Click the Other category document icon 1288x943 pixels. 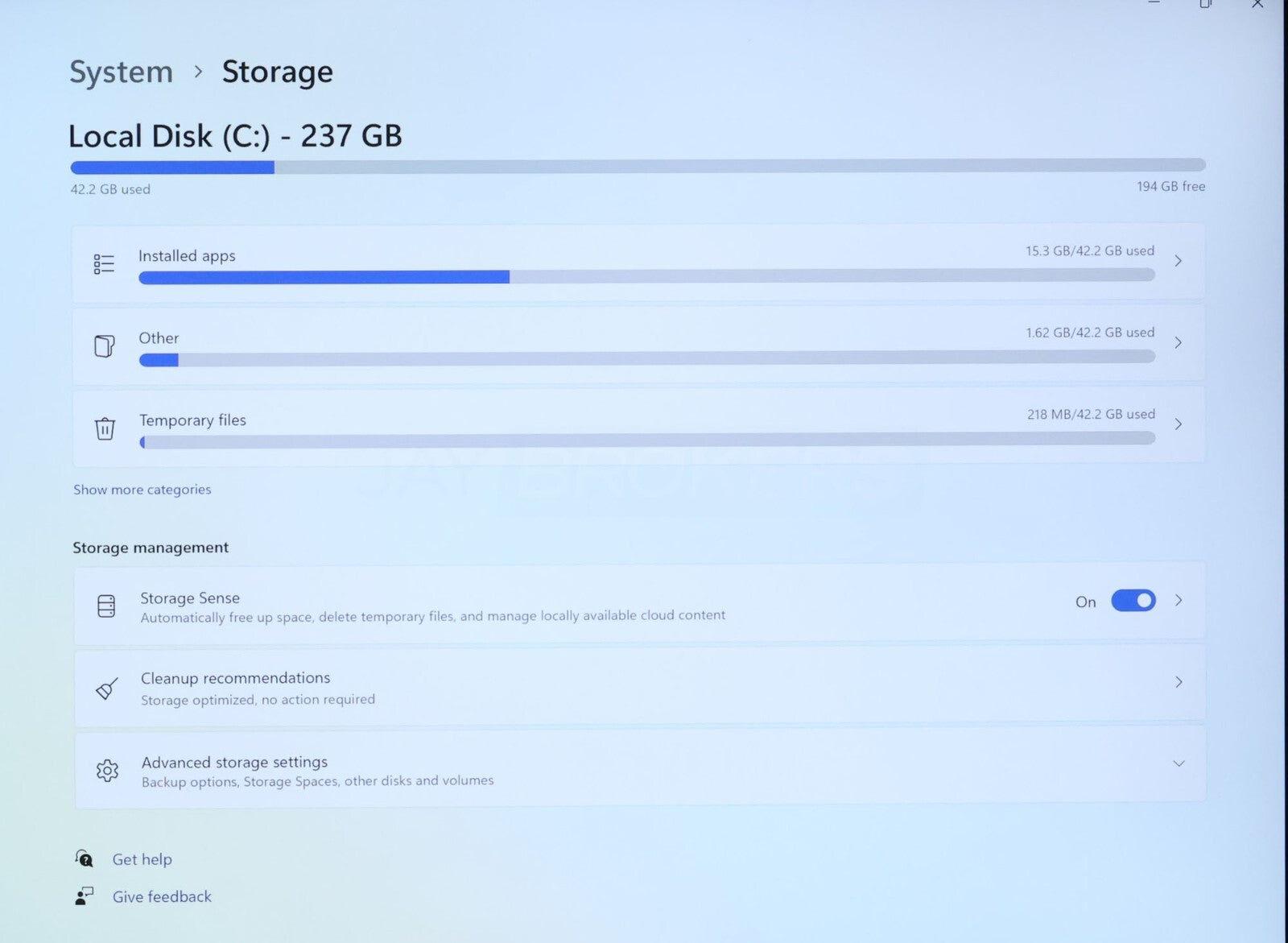click(104, 346)
